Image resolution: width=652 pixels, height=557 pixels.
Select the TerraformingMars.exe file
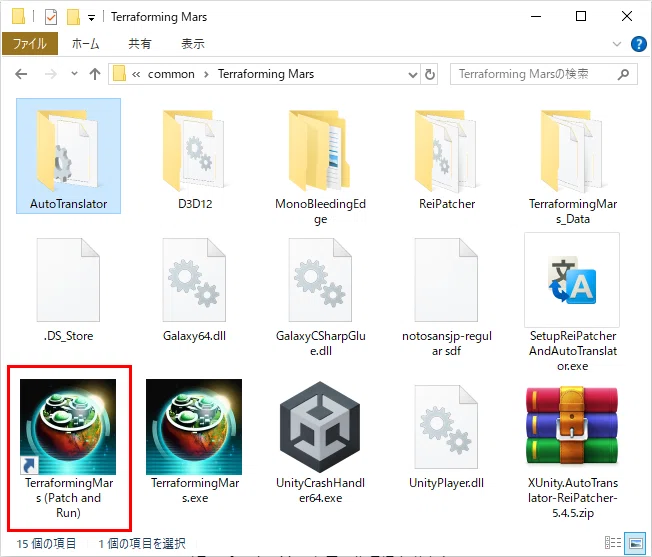(194, 441)
